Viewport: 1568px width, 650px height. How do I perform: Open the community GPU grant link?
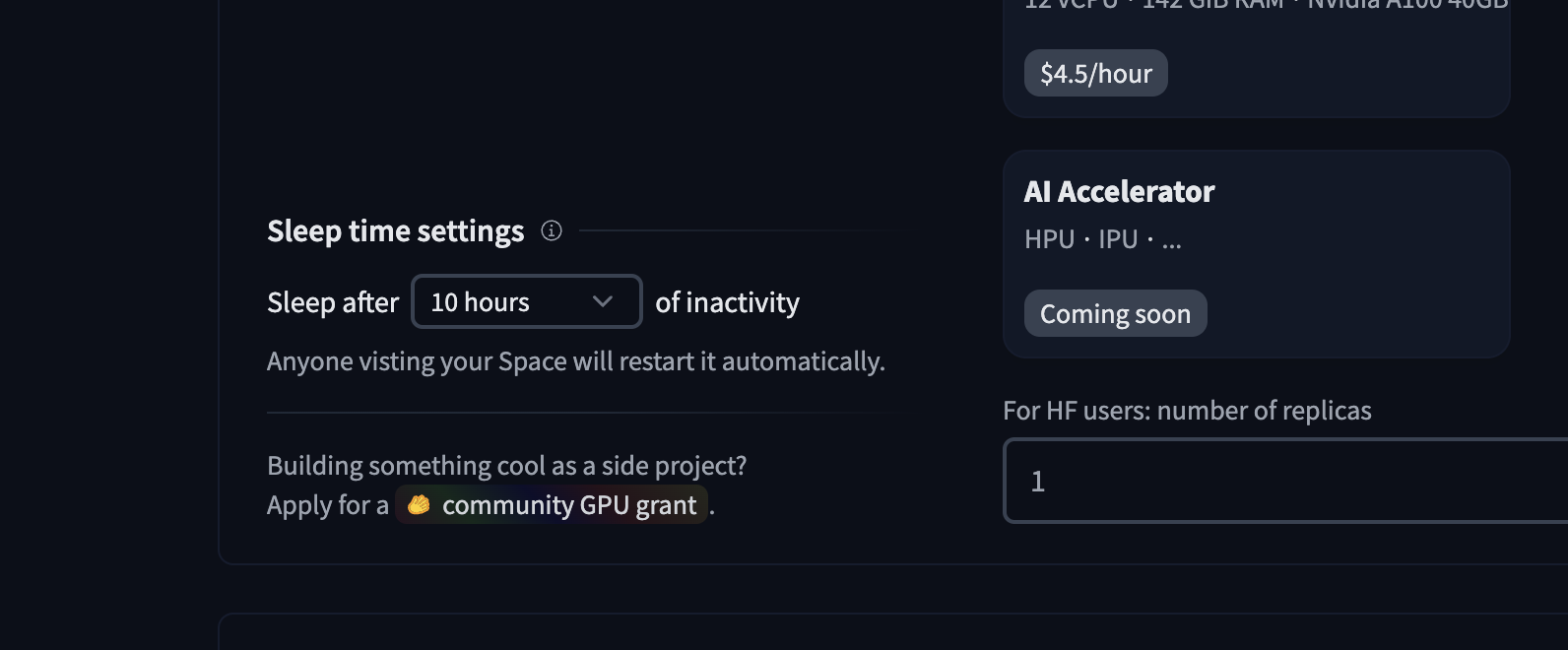point(568,505)
